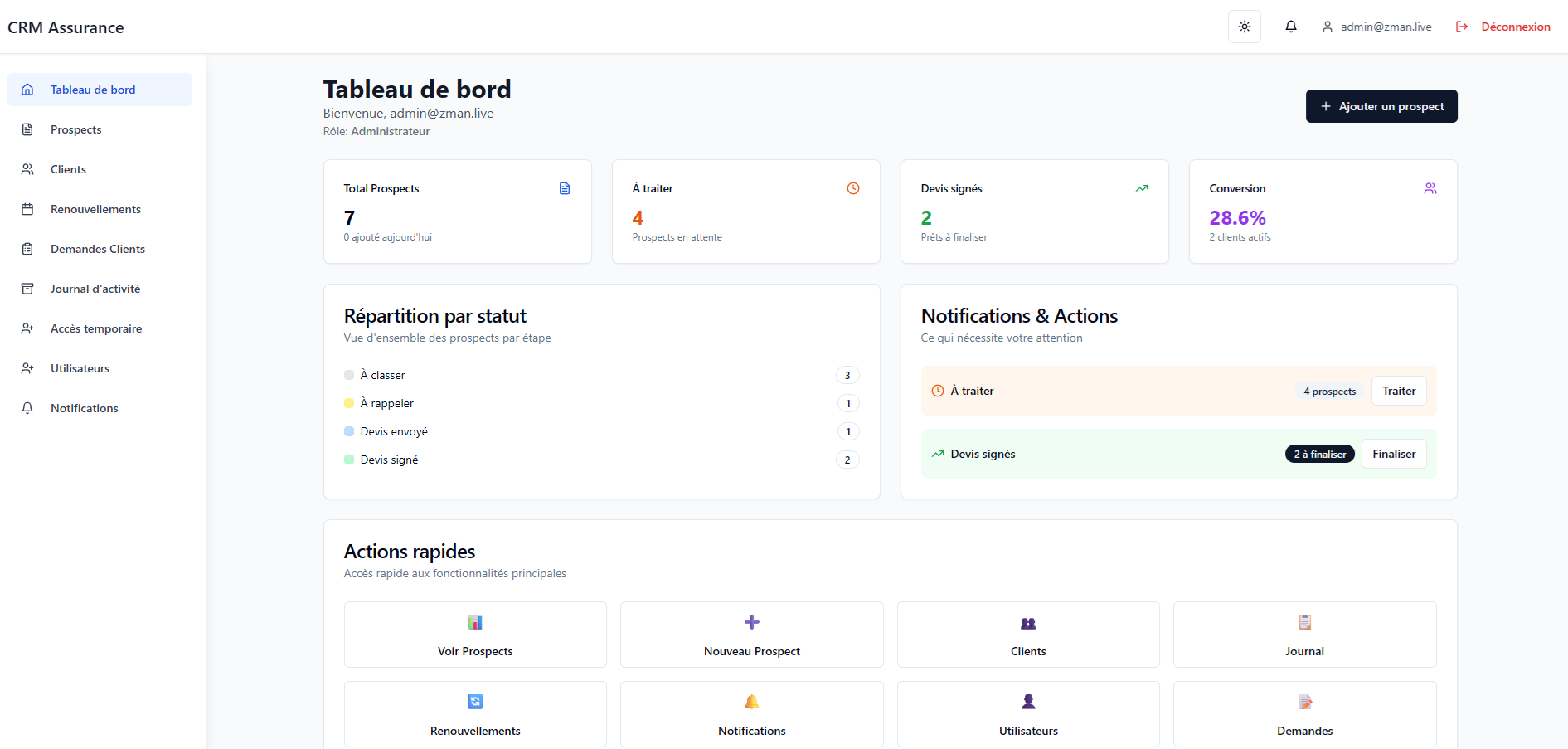The height and width of the screenshot is (749, 1568).
Task: Click the 4 prospects badge
Action: [x=1329, y=392]
